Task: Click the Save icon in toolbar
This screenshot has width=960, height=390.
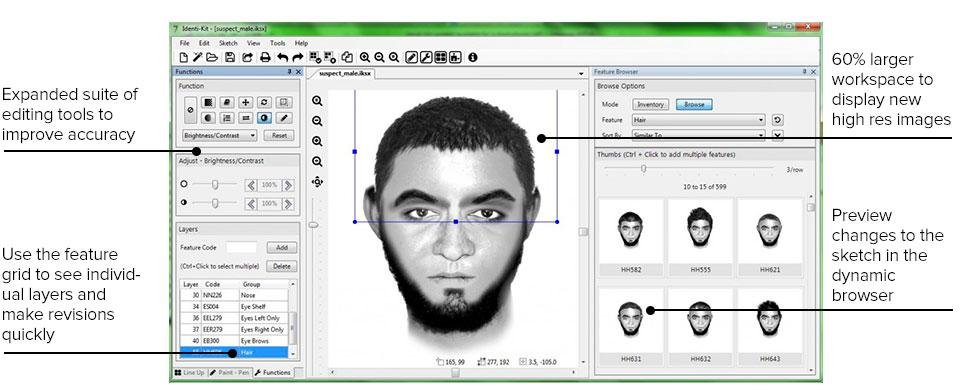Action: click(x=230, y=58)
